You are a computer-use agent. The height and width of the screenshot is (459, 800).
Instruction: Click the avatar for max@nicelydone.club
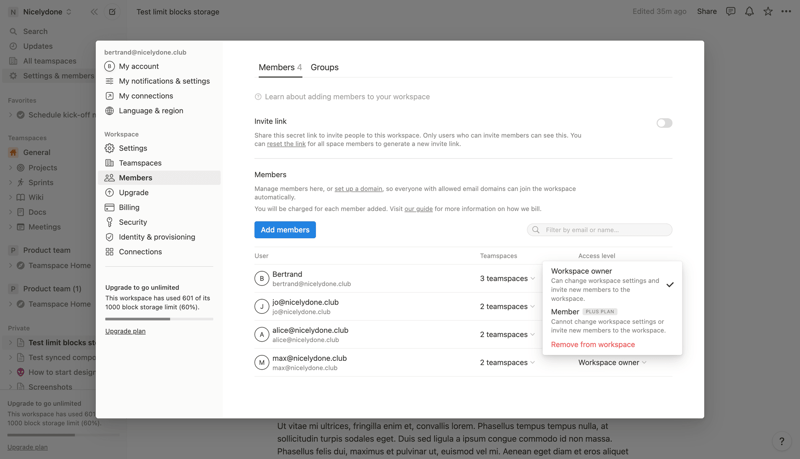point(262,363)
